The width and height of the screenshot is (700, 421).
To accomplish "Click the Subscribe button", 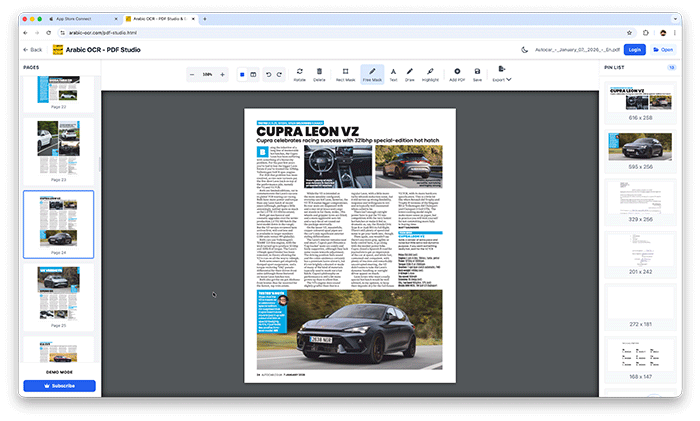I will [x=59, y=386].
